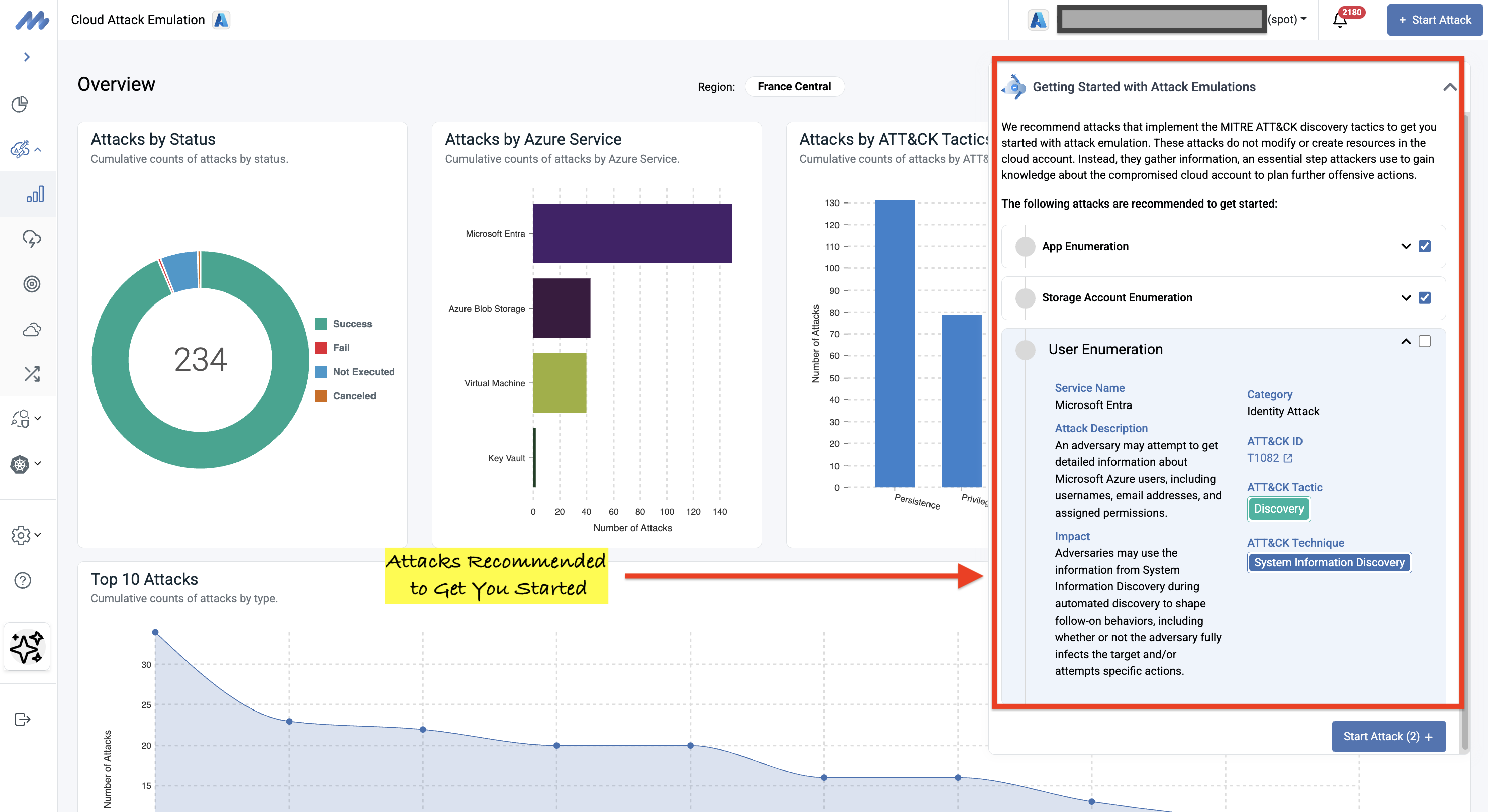
Task: Open the shuffle arrows sidebar icon
Action: [x=32, y=374]
